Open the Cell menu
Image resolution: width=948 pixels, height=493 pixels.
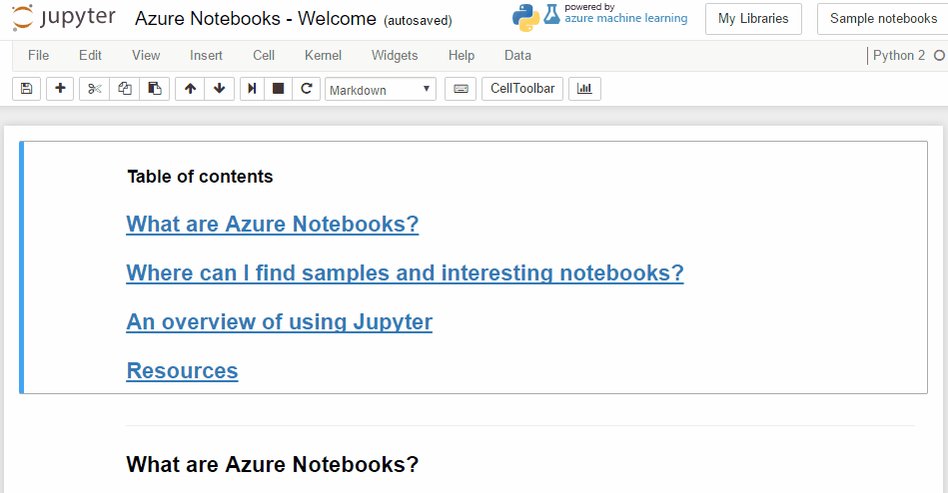[x=264, y=56]
